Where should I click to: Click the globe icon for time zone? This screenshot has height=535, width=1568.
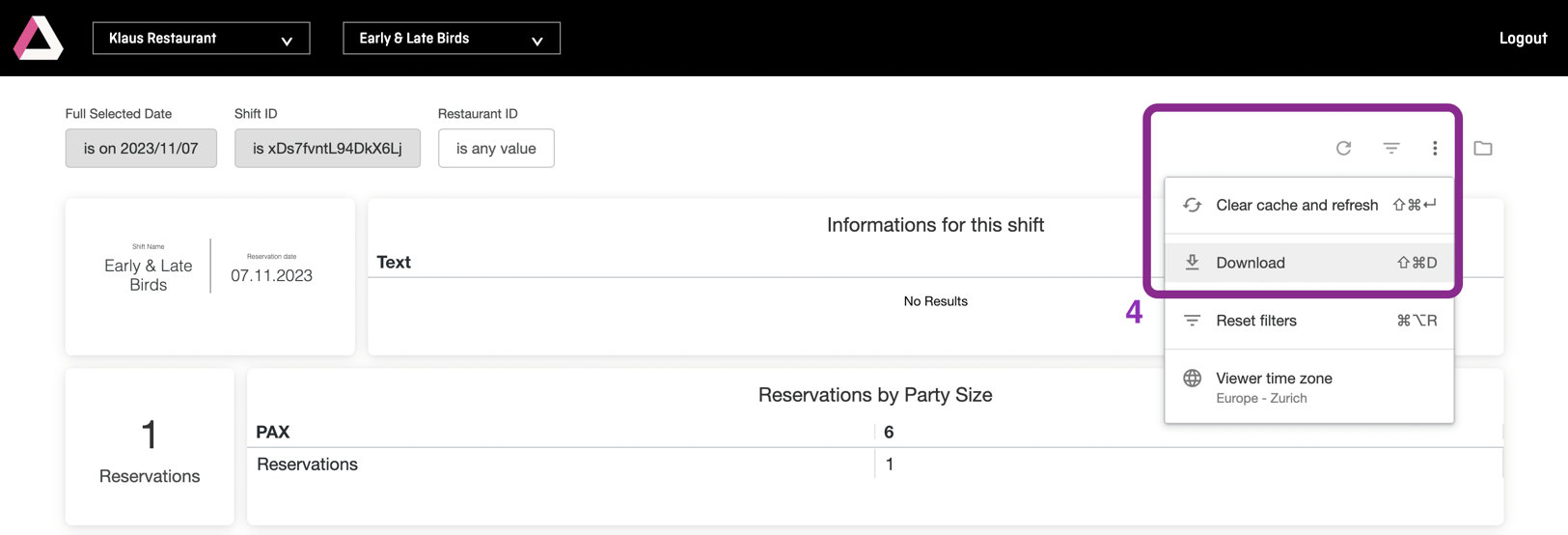pos(1193,379)
